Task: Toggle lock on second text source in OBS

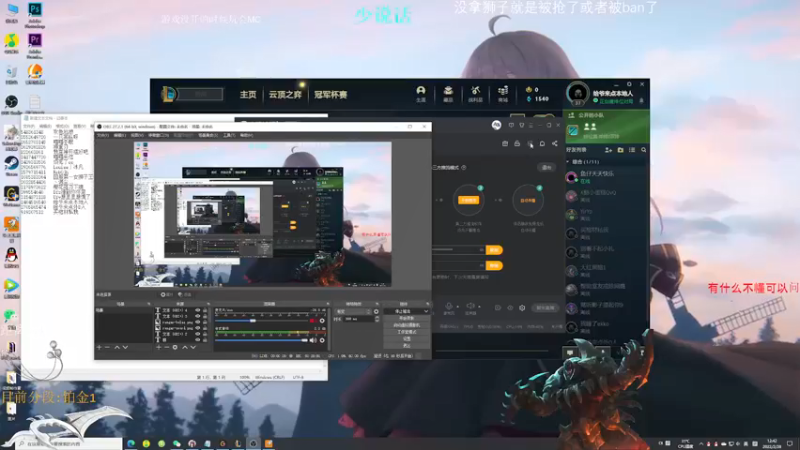Action: (205, 316)
